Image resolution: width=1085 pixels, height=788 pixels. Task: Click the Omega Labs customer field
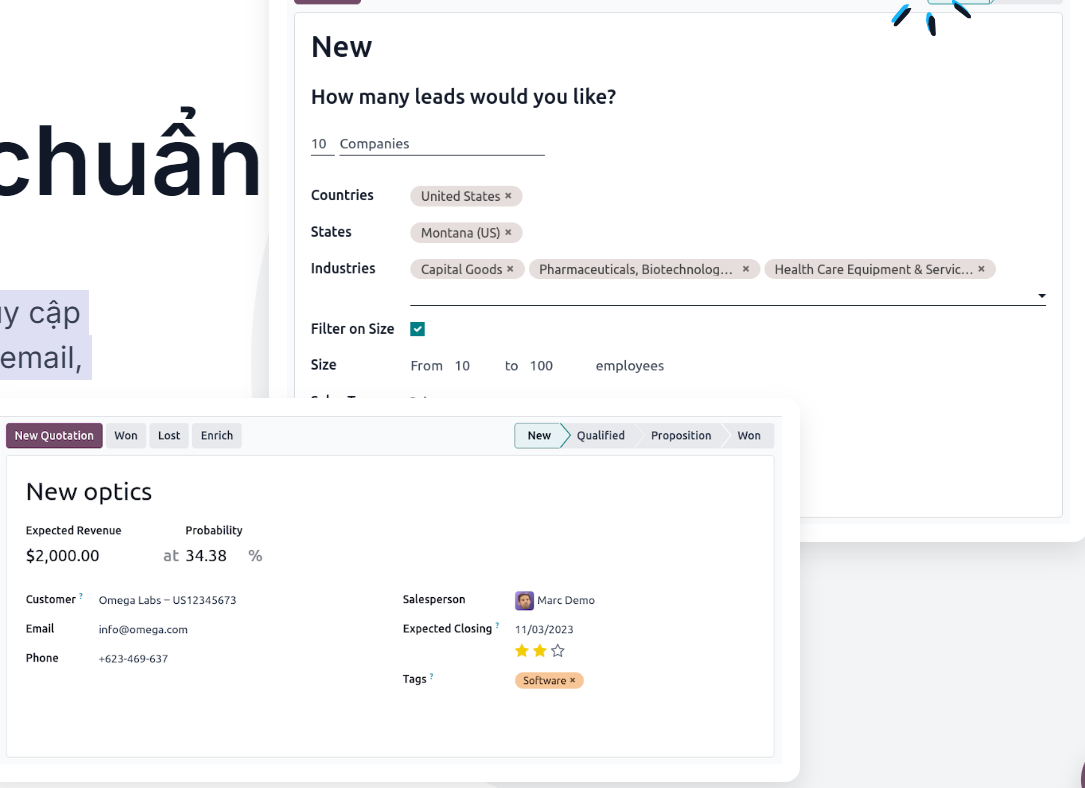[167, 601]
